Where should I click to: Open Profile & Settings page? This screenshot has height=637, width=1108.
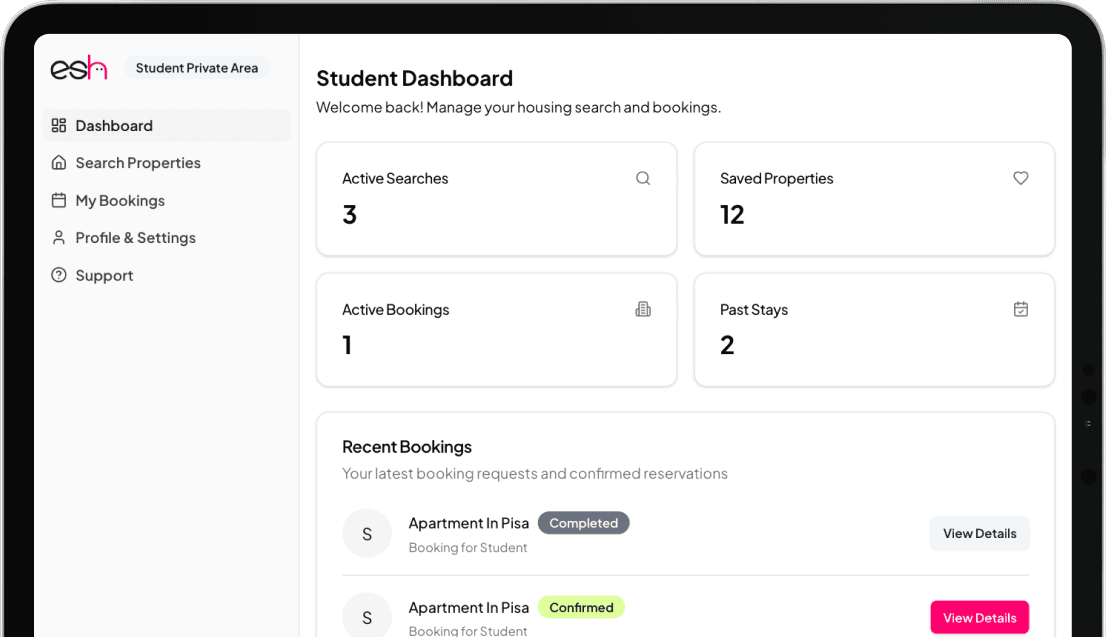click(135, 238)
